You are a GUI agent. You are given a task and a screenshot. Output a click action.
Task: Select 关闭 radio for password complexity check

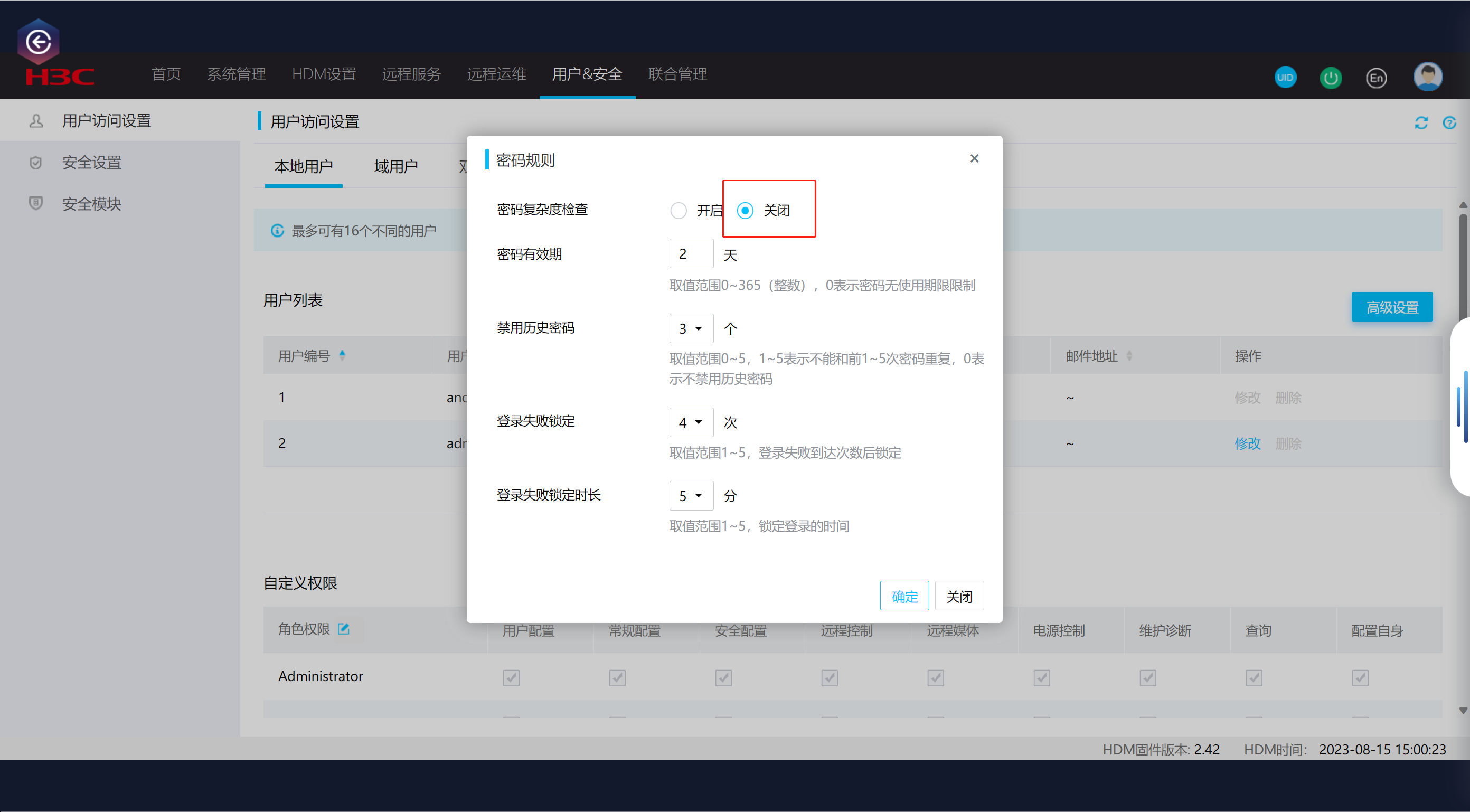[x=745, y=211]
